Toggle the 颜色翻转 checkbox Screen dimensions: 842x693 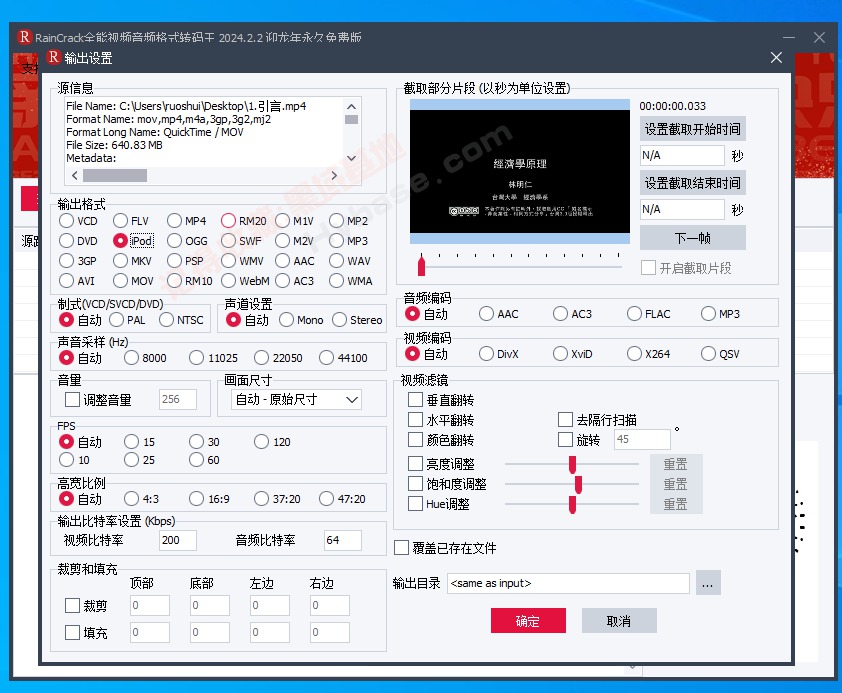[x=415, y=439]
